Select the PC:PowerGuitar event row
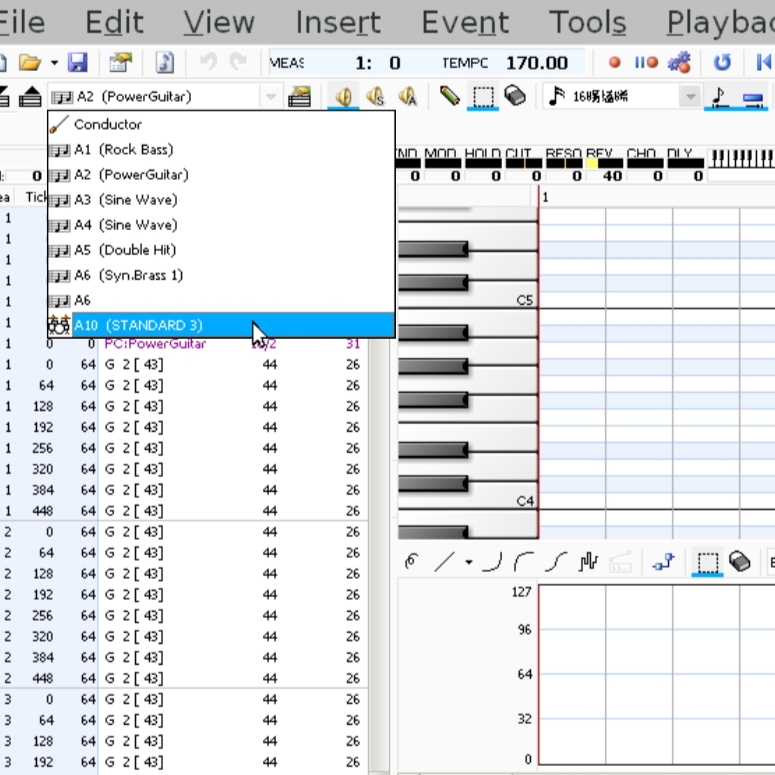This screenshot has height=775, width=775. tap(184, 344)
